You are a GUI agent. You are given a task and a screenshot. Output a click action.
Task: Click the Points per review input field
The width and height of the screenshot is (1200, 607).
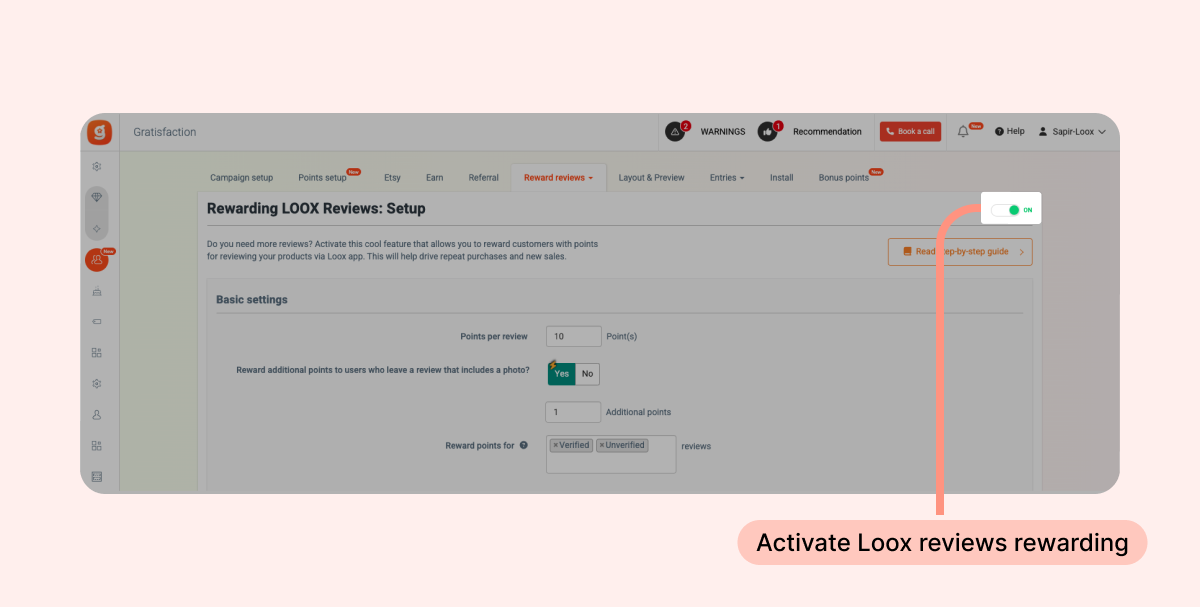tap(574, 336)
